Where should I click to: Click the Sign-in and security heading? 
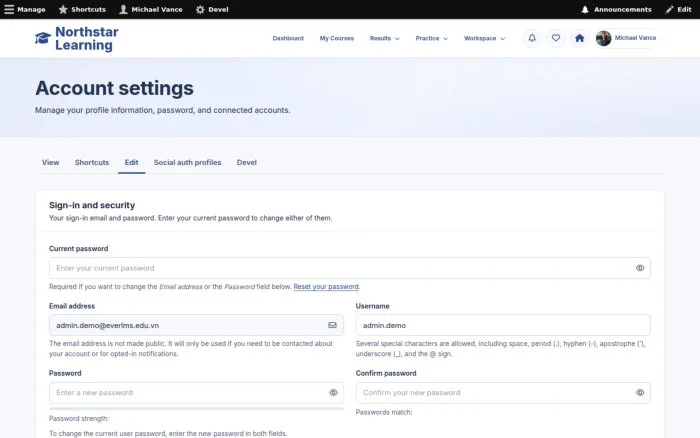[92, 205]
